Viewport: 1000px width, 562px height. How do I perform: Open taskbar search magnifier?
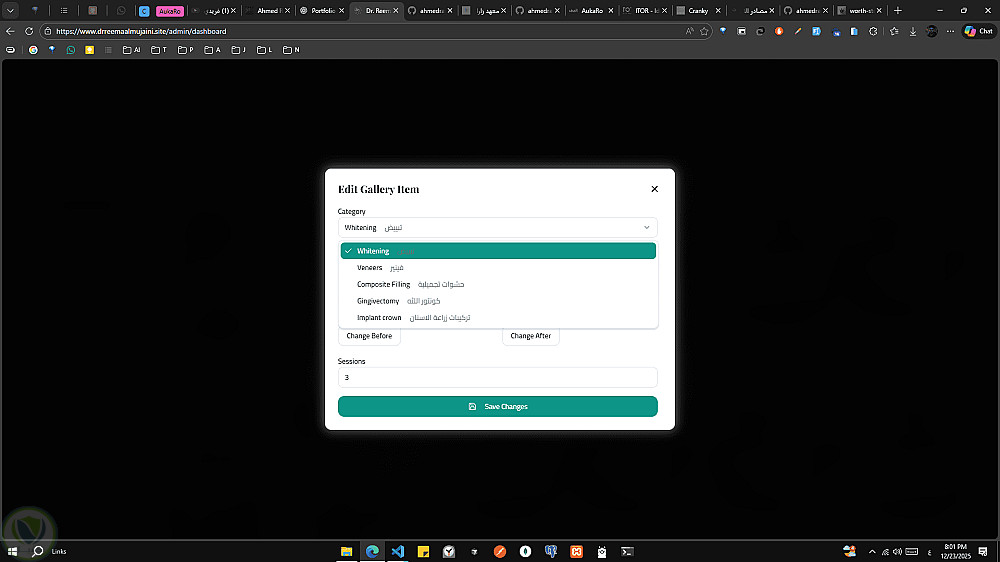pyautogui.click(x=38, y=551)
